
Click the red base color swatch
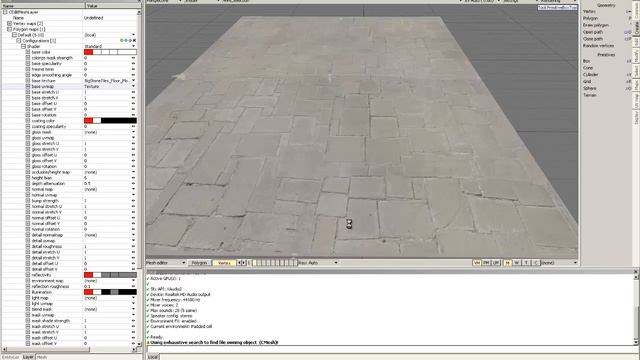tap(88, 52)
